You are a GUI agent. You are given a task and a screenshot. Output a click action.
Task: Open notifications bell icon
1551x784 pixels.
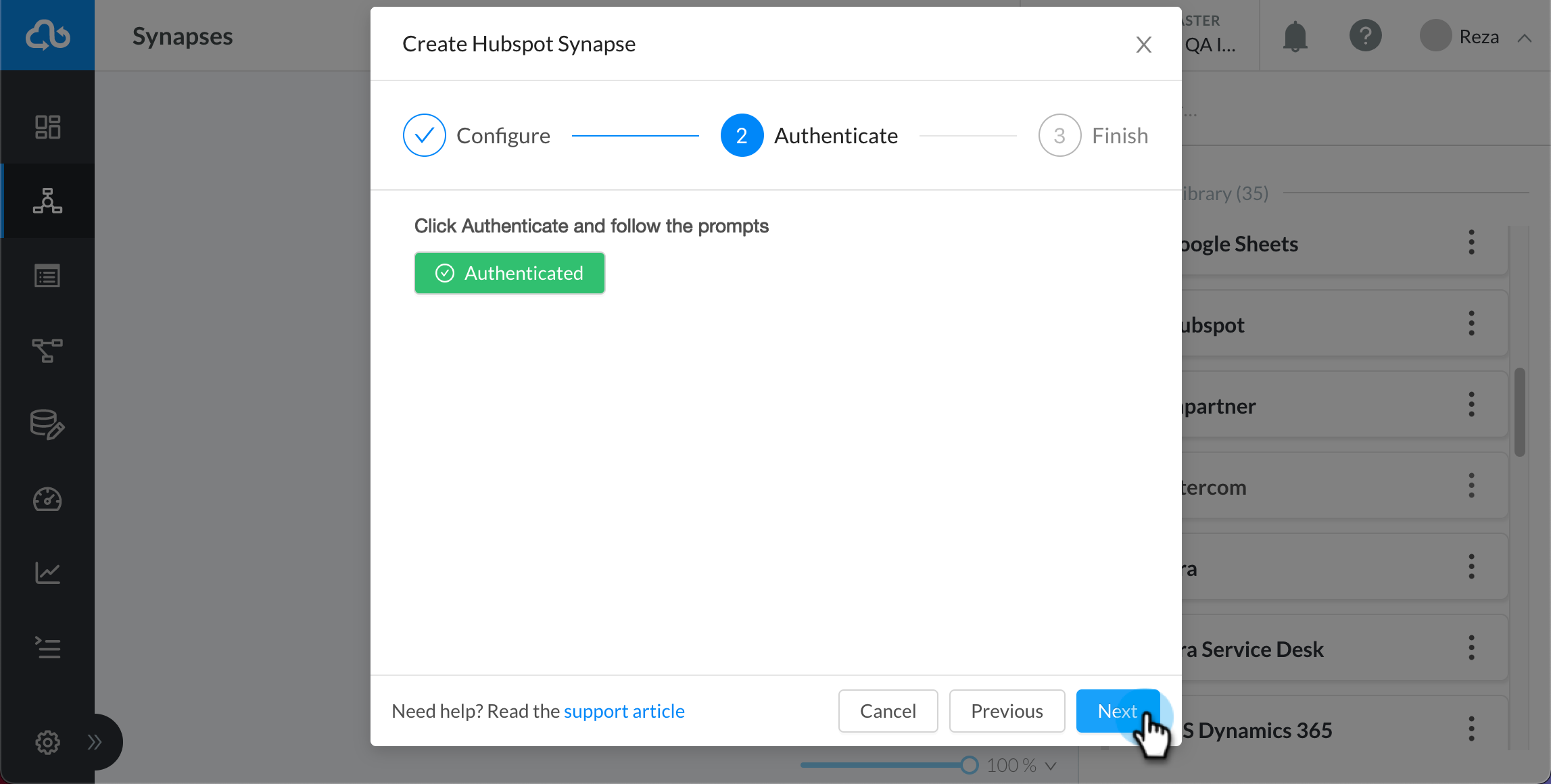(1295, 36)
